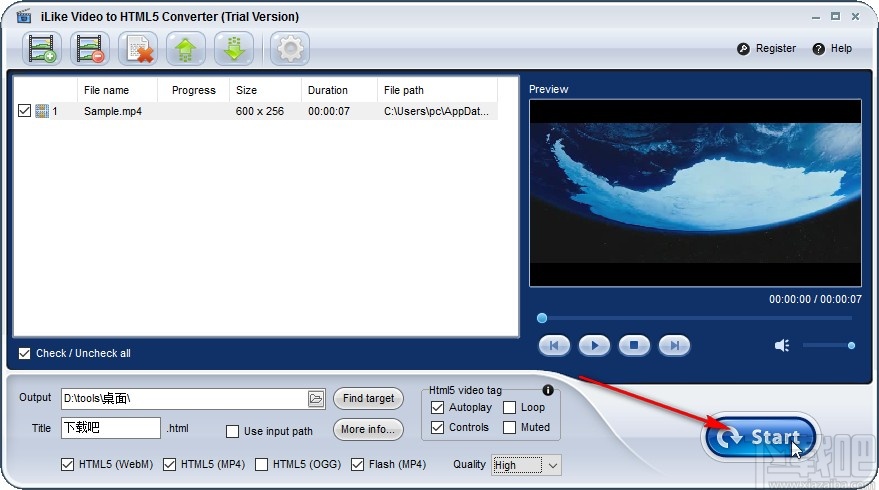This screenshot has height=490, width=879.
Task: Move the selected item up with green arrow
Action: (x=186, y=49)
